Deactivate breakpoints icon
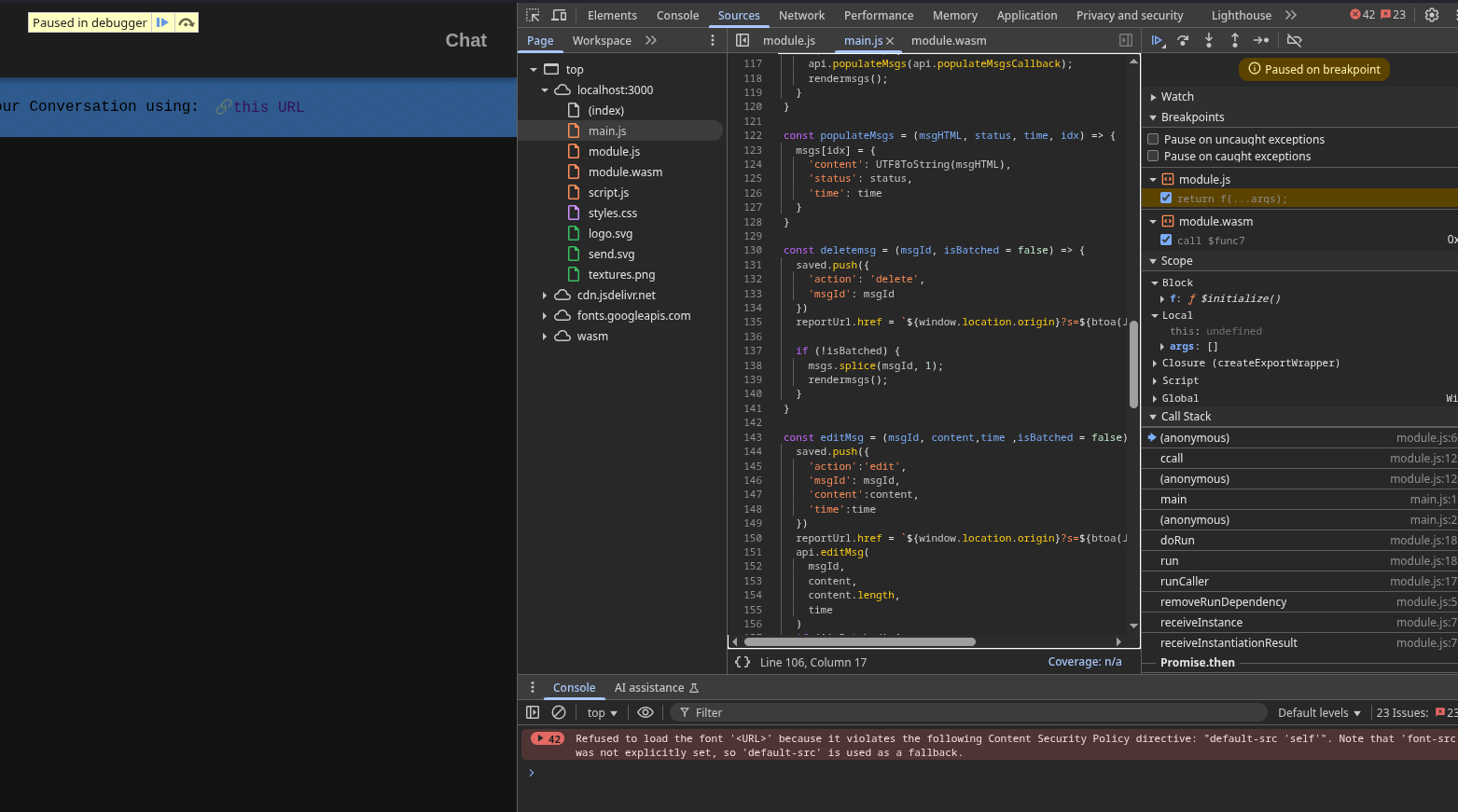The width and height of the screenshot is (1458, 812). (x=1294, y=40)
